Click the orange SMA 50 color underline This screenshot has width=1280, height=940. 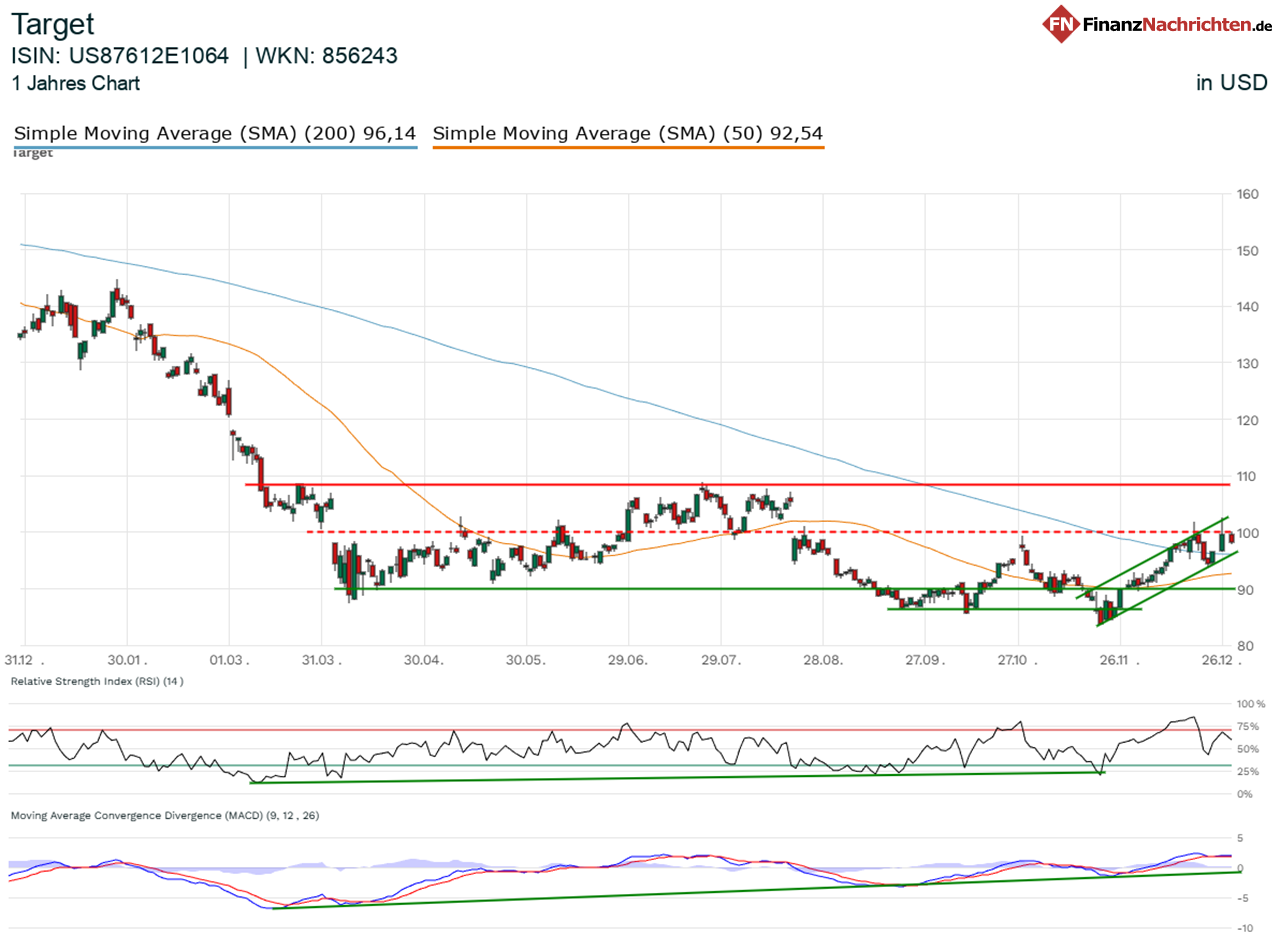pyautogui.click(x=628, y=146)
